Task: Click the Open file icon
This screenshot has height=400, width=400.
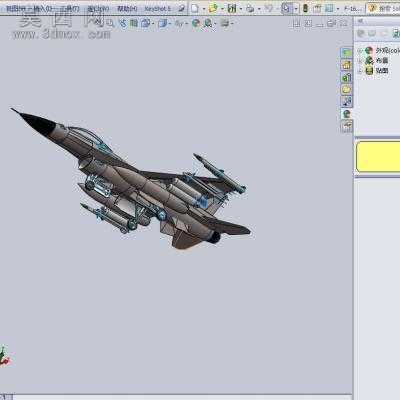Action: coord(213,8)
